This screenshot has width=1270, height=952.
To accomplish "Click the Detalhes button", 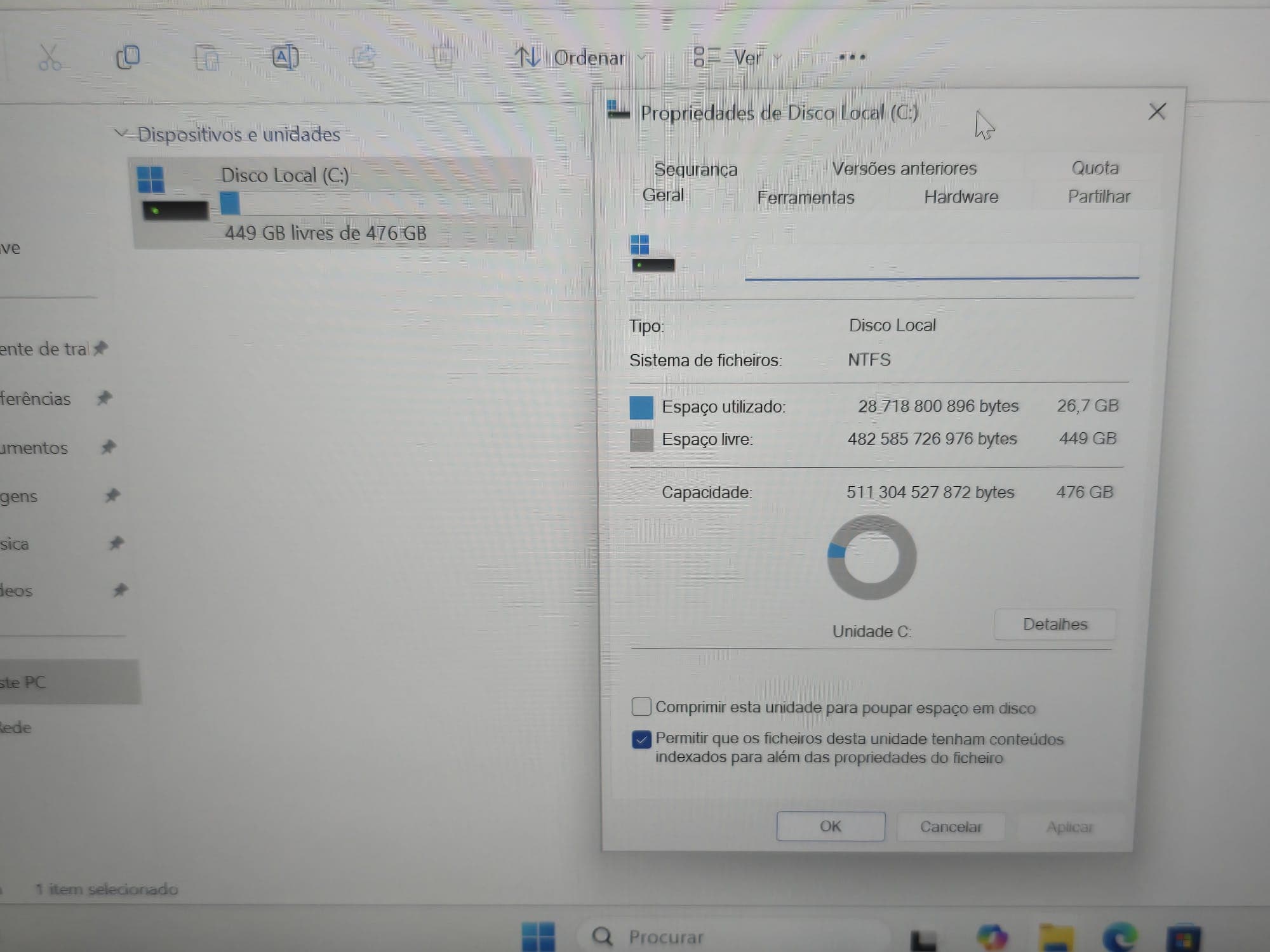I will 1055,624.
